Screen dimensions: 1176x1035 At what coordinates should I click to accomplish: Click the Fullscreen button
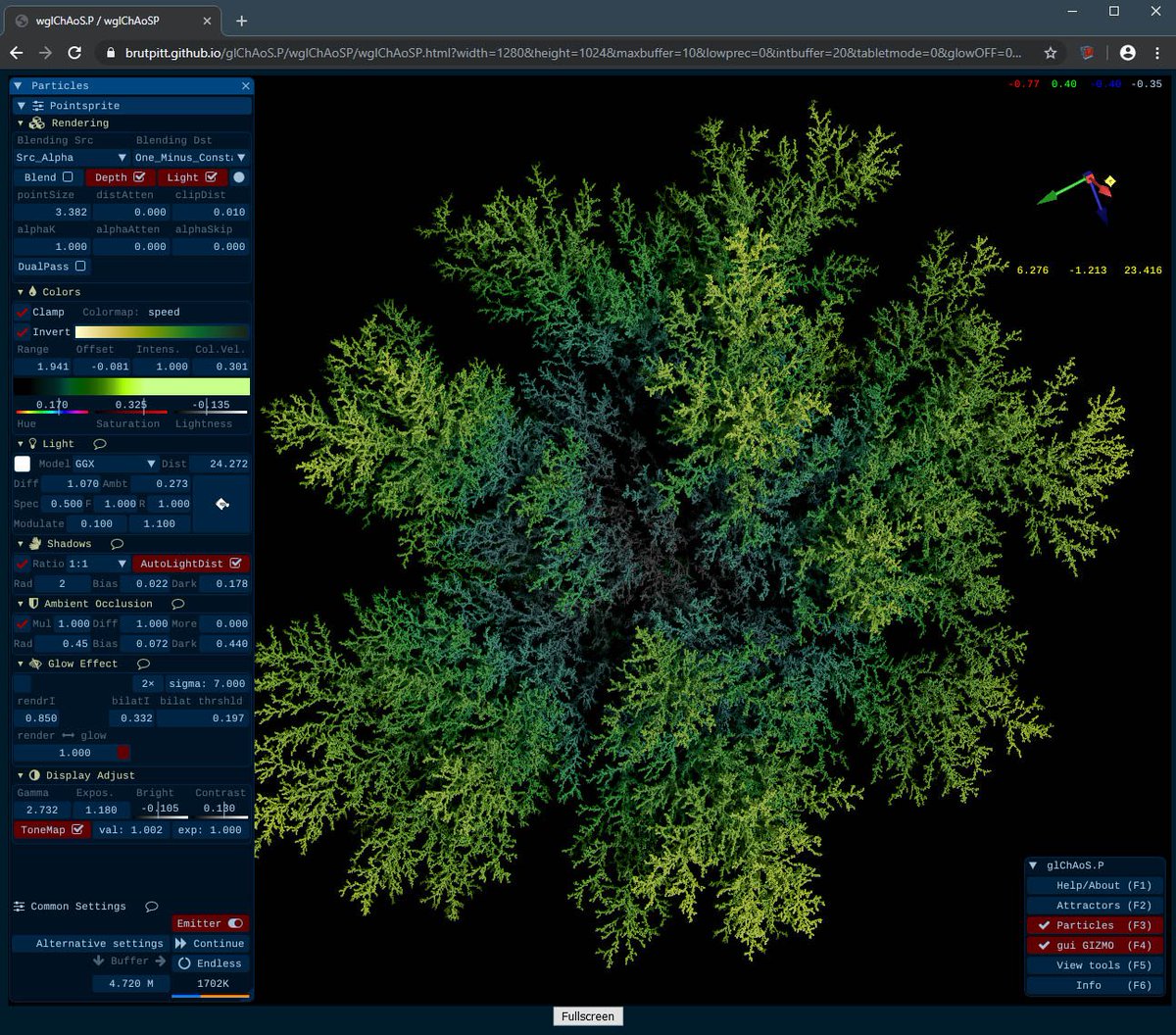588,1016
